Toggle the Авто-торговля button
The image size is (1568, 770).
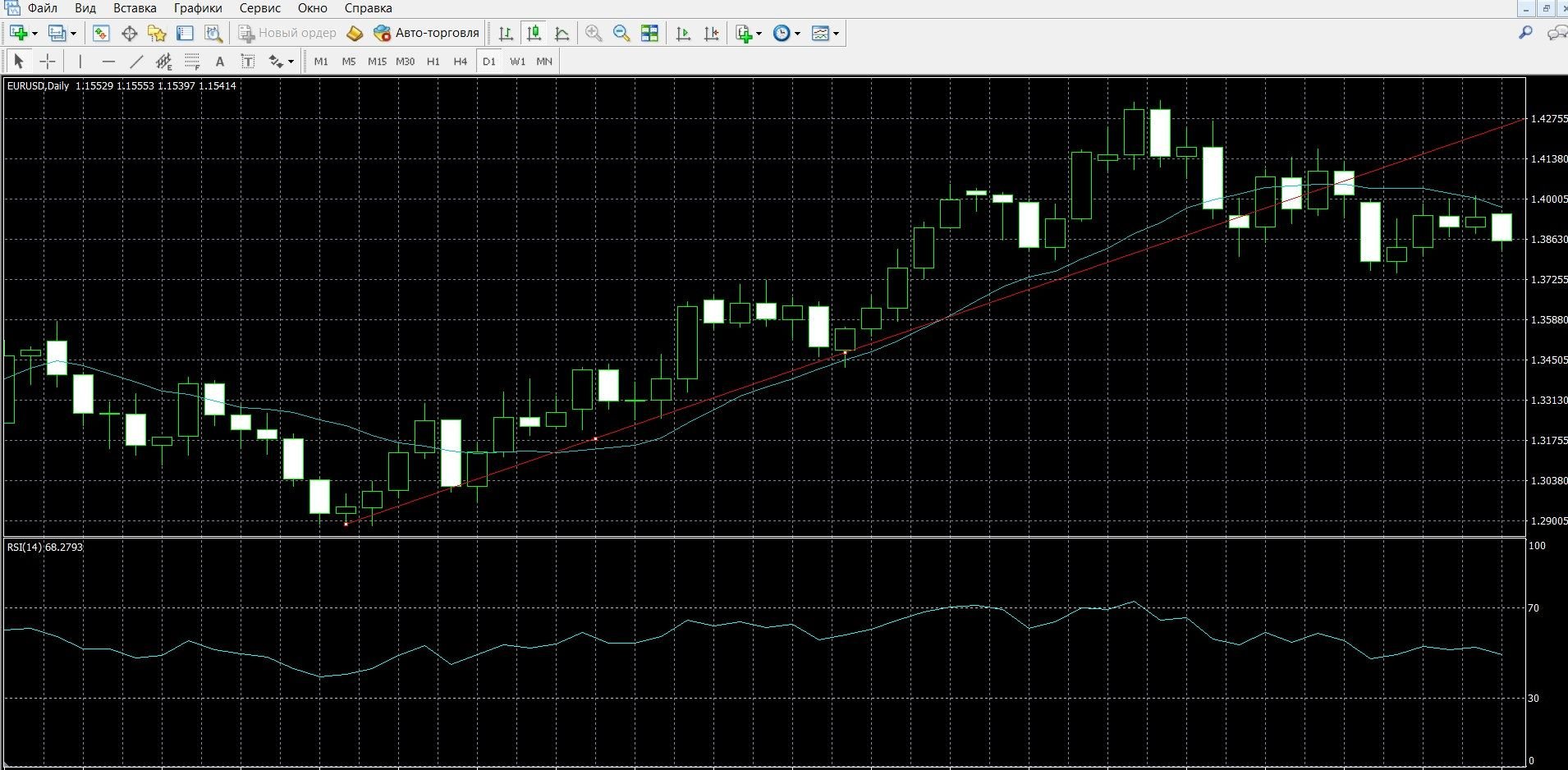point(426,34)
